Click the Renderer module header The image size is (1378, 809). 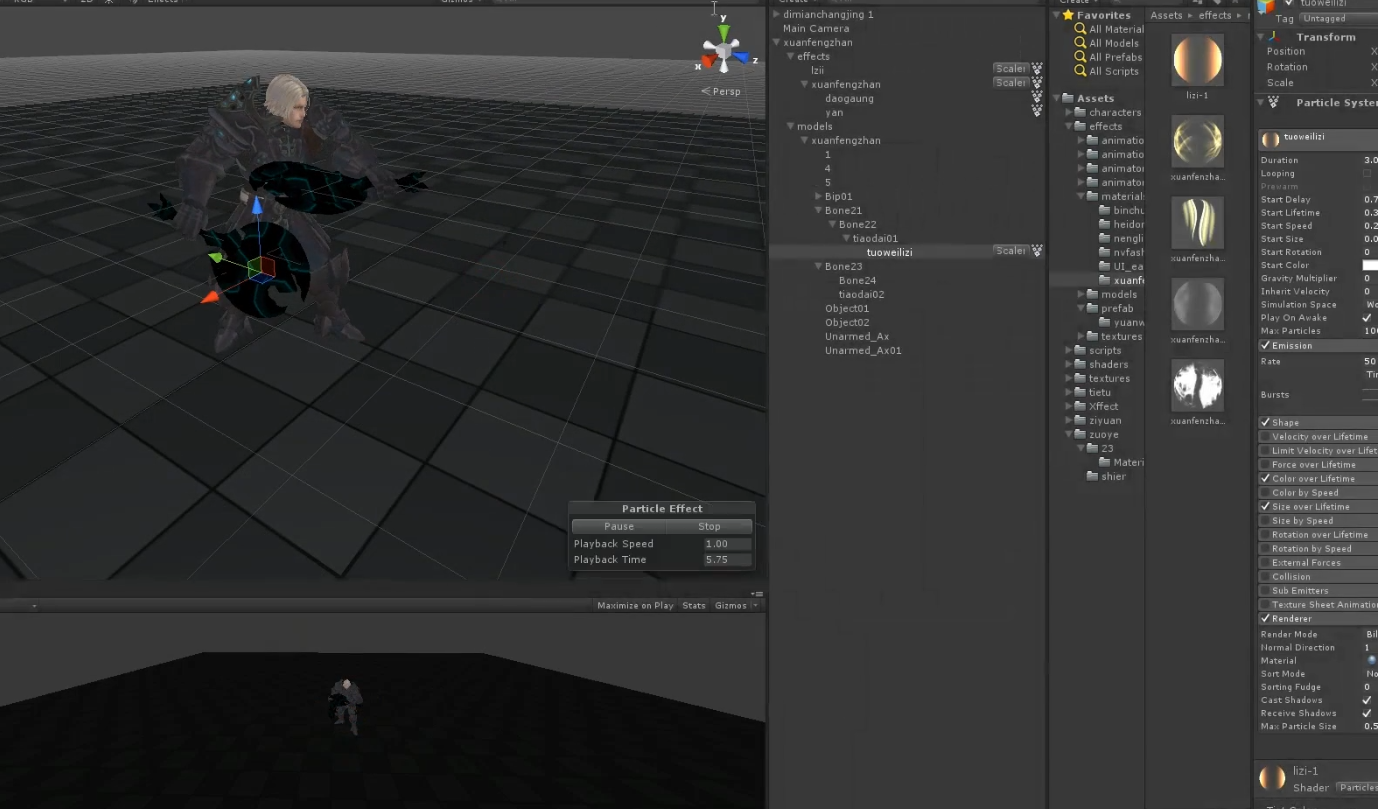[1318, 618]
